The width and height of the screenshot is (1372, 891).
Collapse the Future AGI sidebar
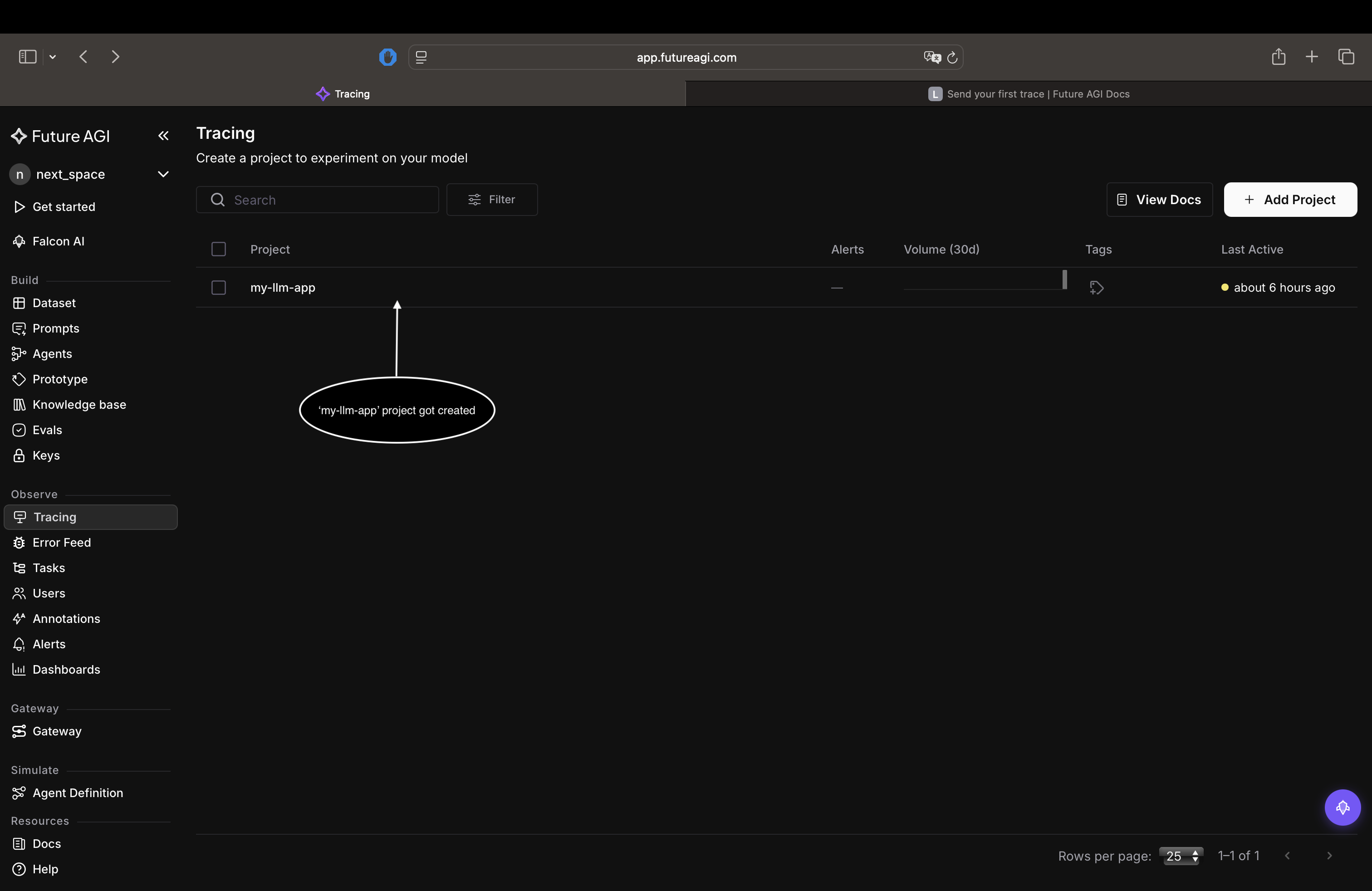(x=163, y=136)
